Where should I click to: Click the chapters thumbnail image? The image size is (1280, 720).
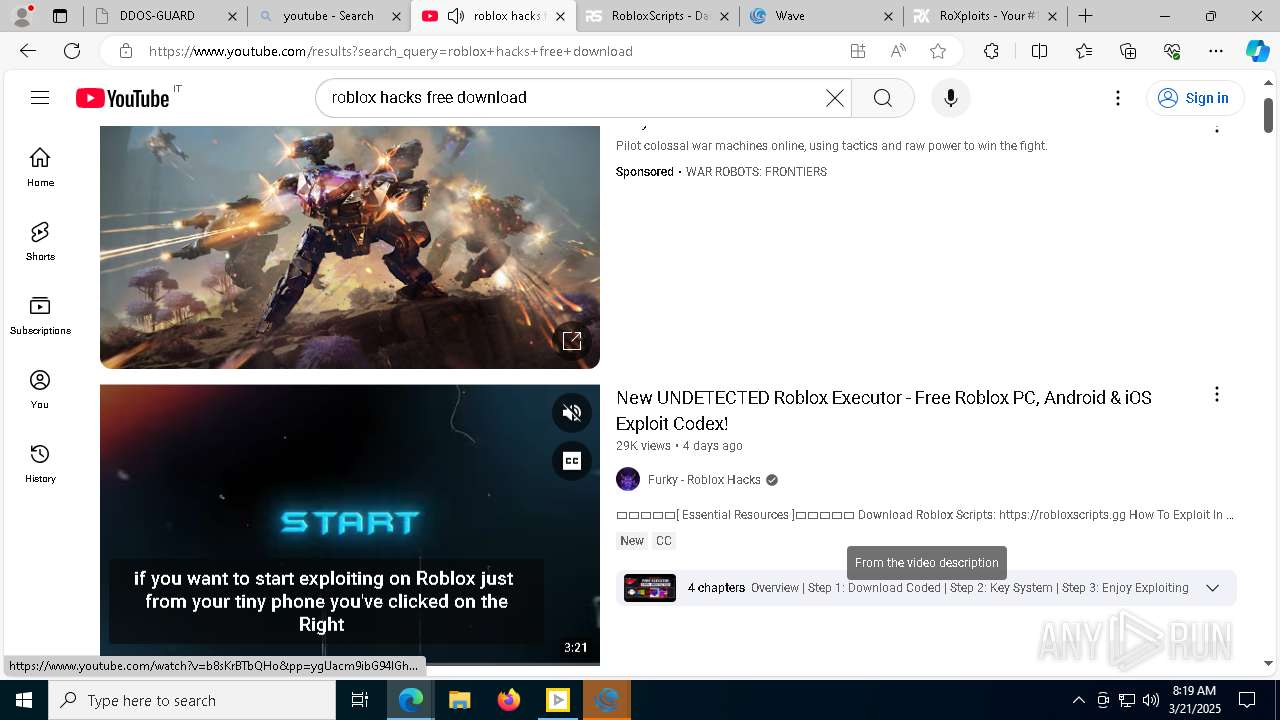pyautogui.click(x=650, y=588)
